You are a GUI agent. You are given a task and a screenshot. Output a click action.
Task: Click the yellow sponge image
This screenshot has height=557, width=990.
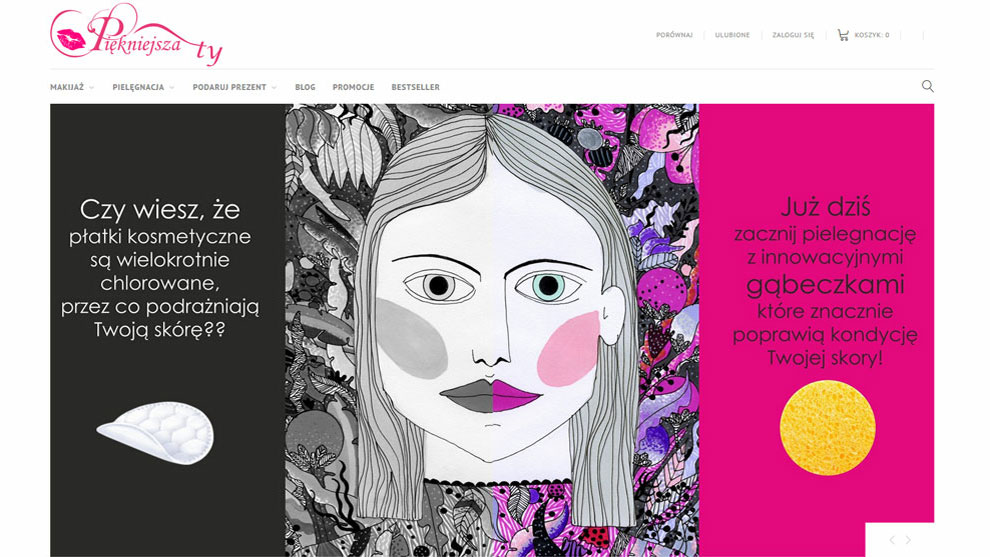click(x=827, y=427)
